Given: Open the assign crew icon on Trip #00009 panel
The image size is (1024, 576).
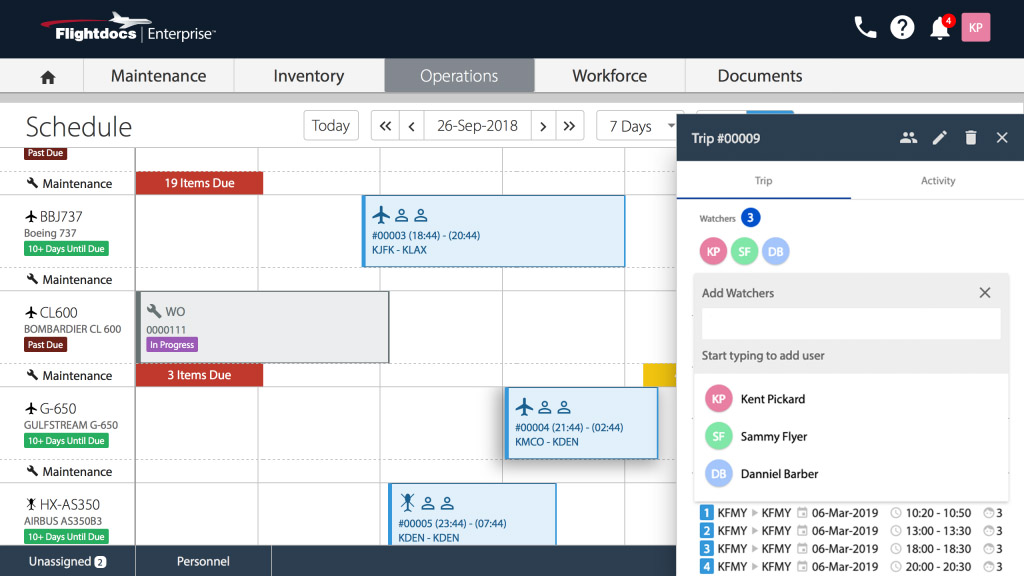Looking at the screenshot, I should [908, 137].
